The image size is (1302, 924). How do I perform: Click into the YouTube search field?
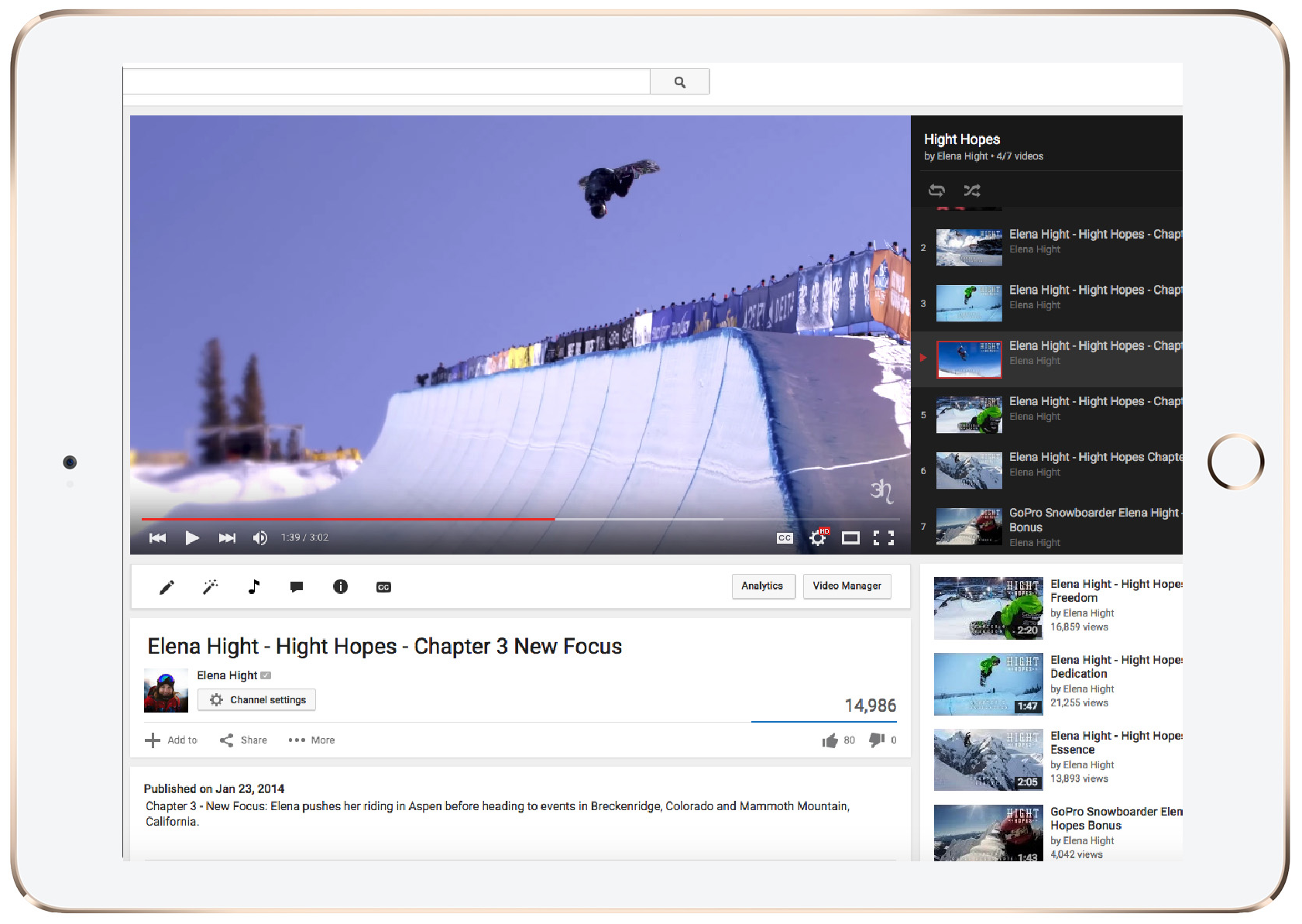(386, 82)
